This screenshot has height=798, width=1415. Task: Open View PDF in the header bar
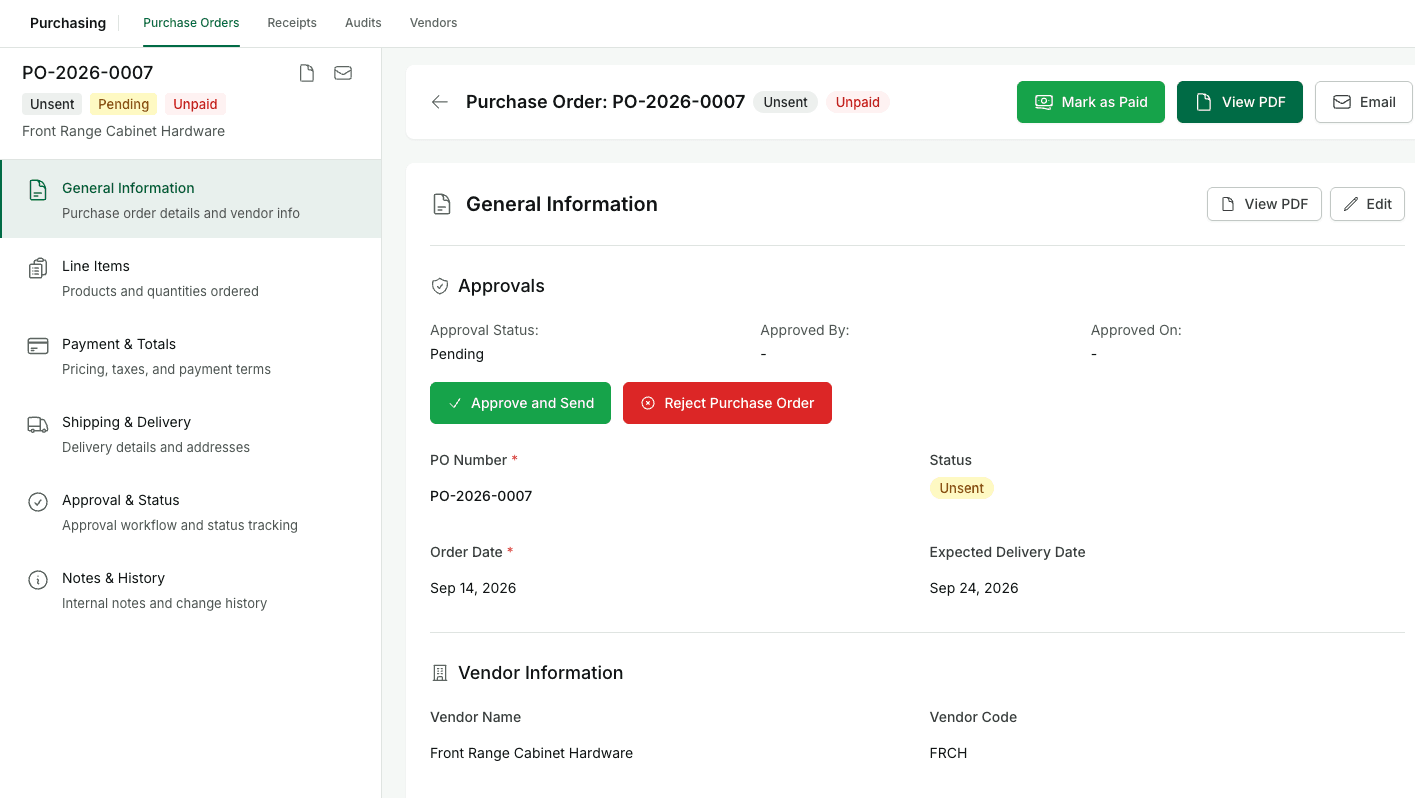(1240, 102)
